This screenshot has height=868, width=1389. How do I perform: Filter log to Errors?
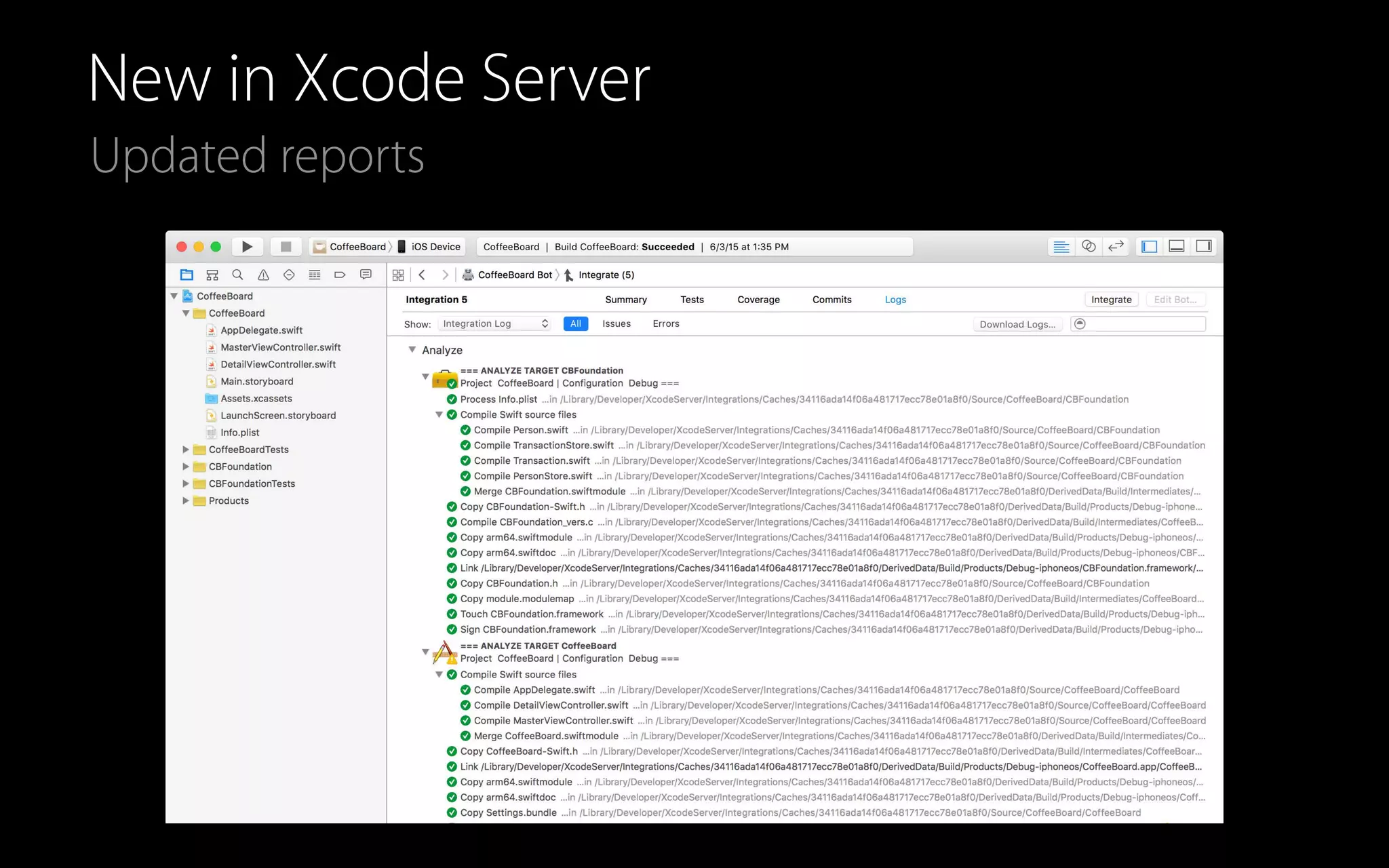click(x=666, y=324)
